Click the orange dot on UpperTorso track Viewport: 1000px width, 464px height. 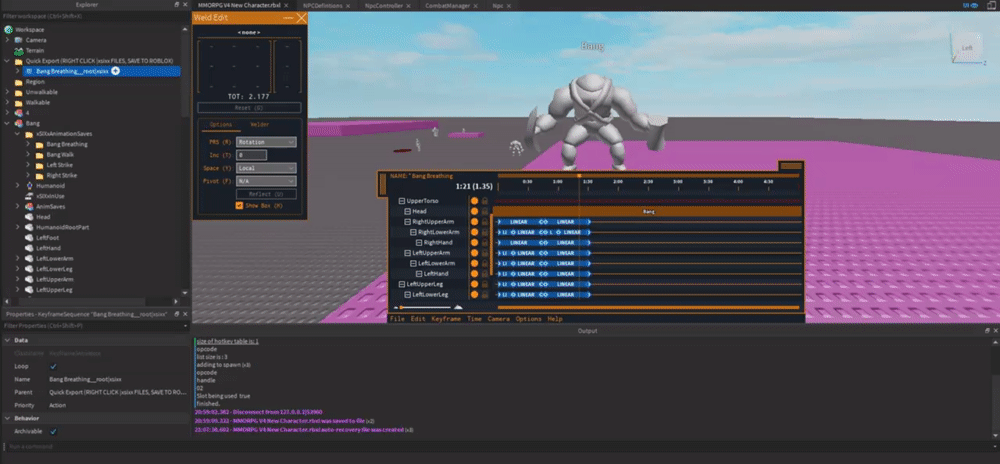[x=474, y=201]
